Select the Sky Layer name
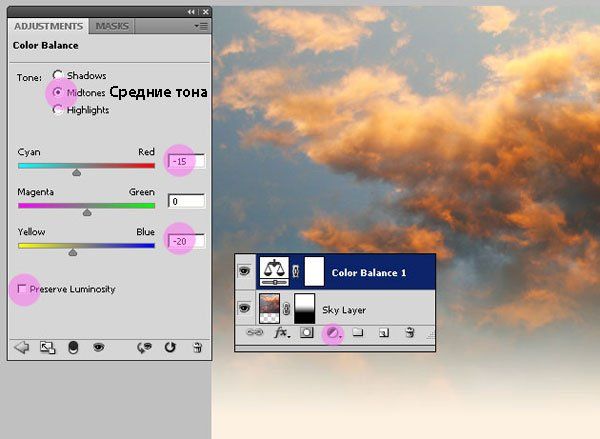Image resolution: width=600 pixels, height=439 pixels. click(344, 310)
